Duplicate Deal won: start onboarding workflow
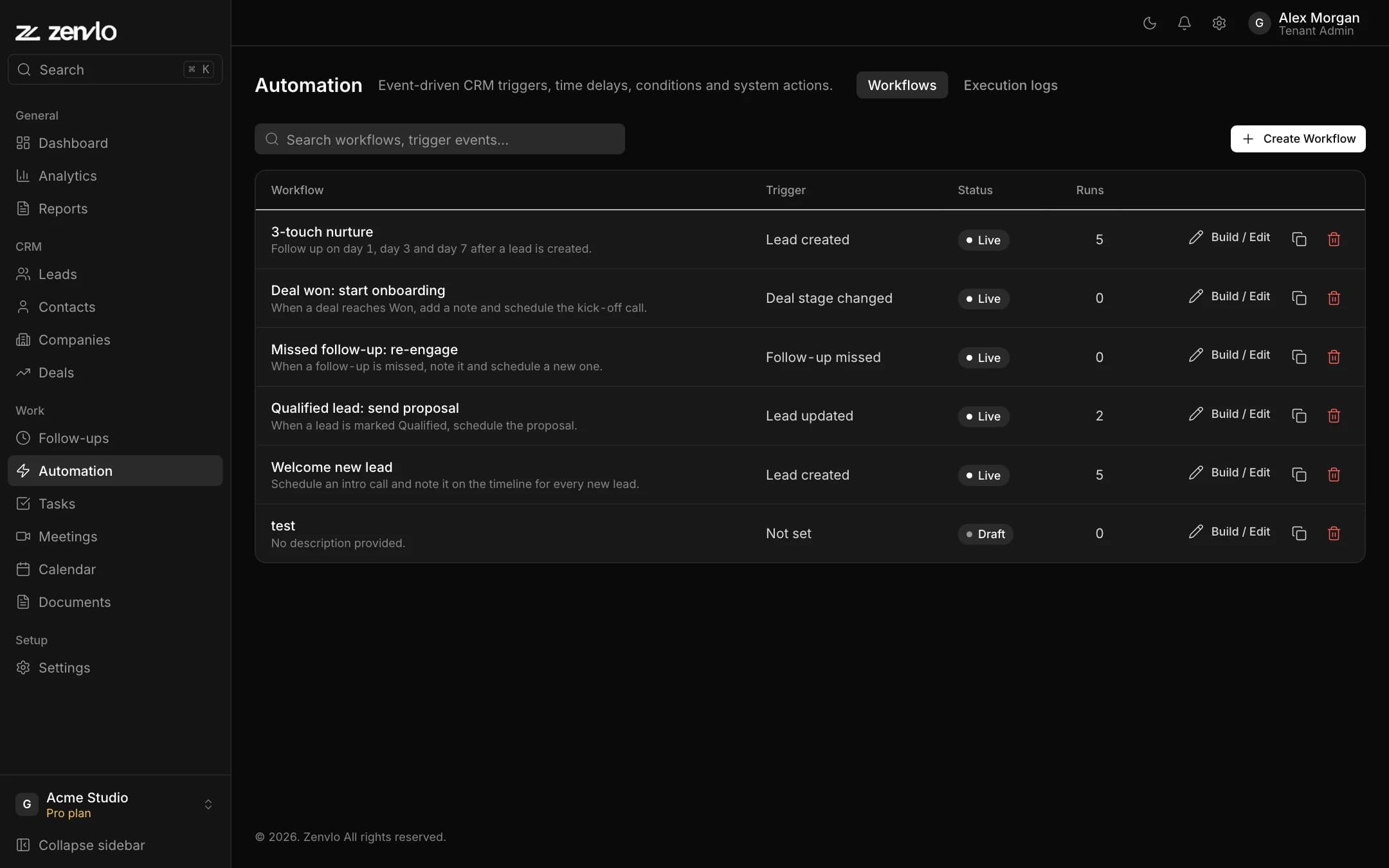The image size is (1389, 868). (1299, 298)
